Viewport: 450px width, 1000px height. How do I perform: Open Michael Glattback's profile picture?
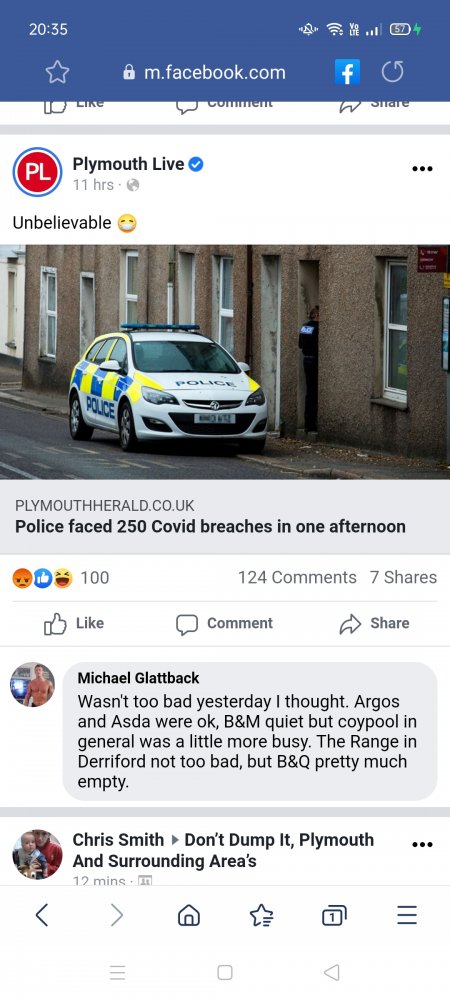[x=33, y=685]
